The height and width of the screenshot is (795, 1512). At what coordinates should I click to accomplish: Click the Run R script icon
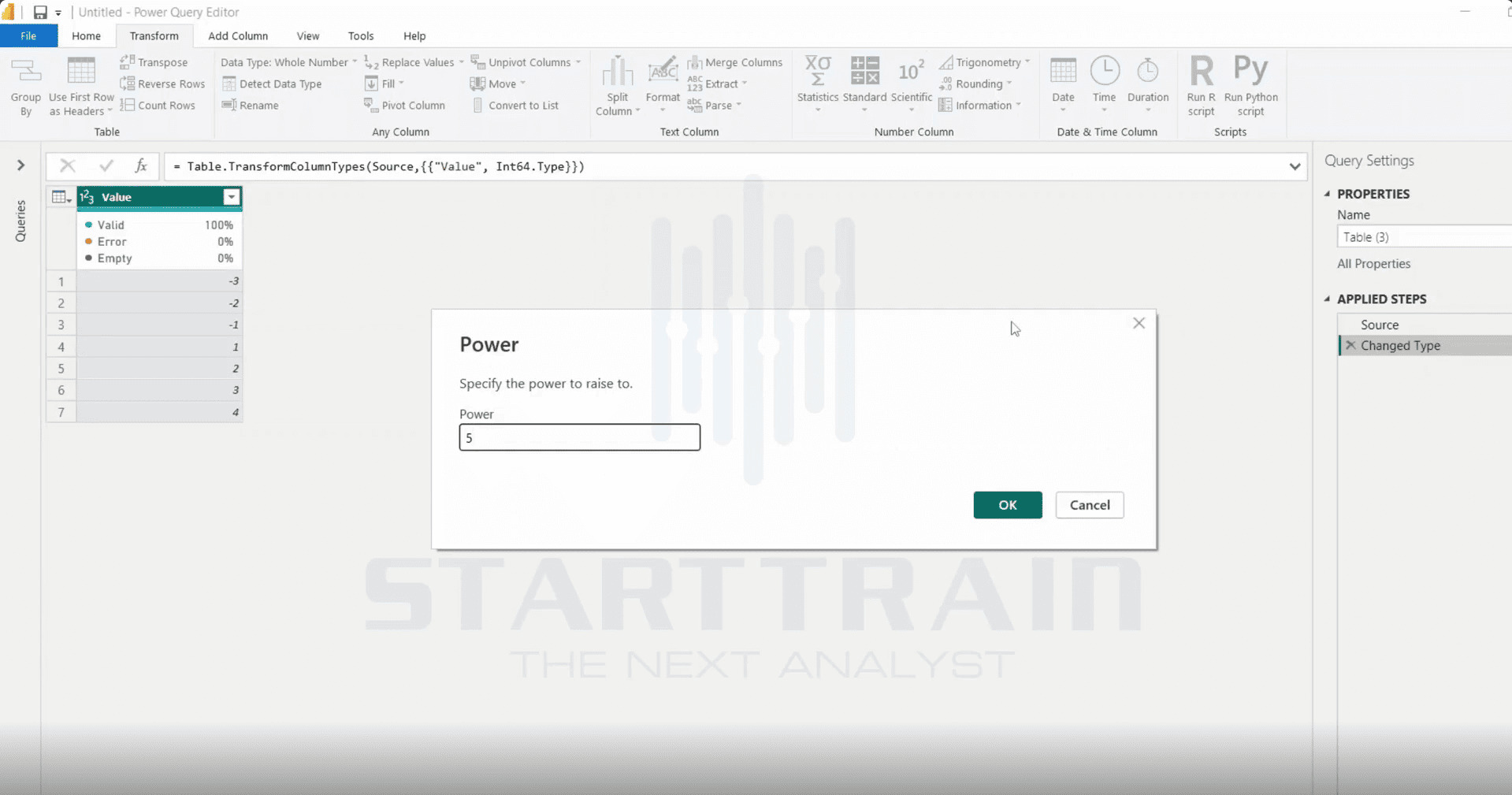coord(1202,70)
